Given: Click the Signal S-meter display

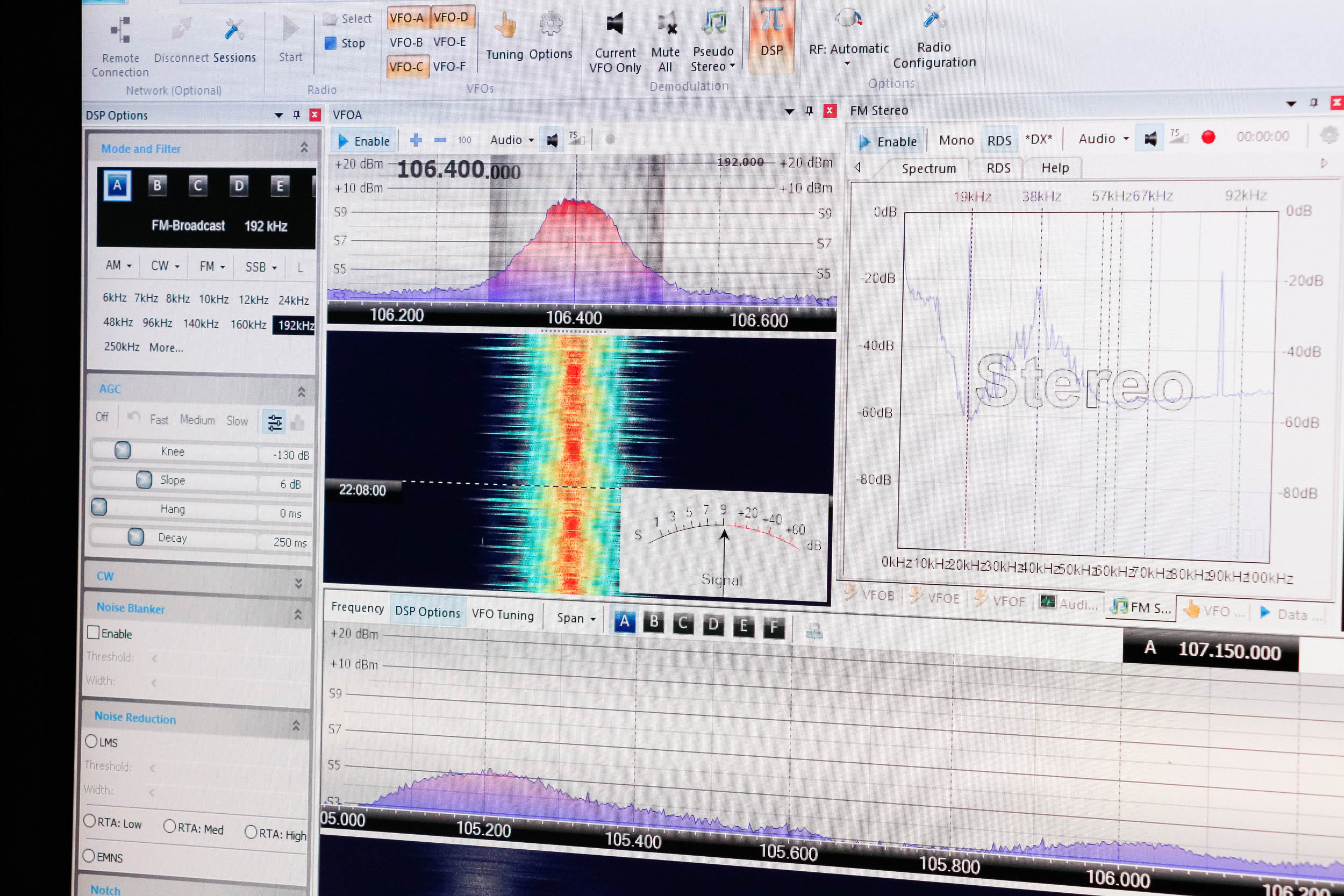Looking at the screenshot, I should 724,544.
